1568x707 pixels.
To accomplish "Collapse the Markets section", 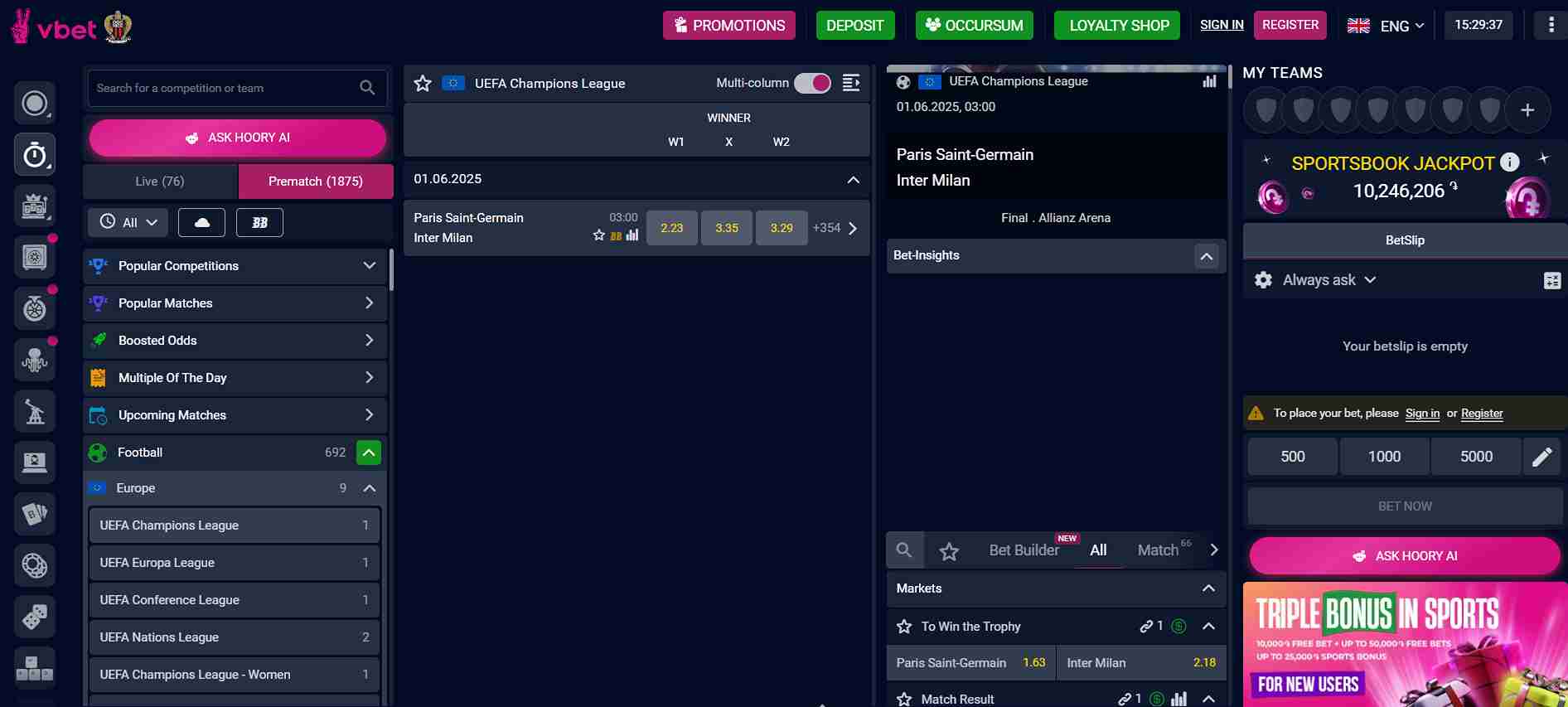I will (1208, 588).
